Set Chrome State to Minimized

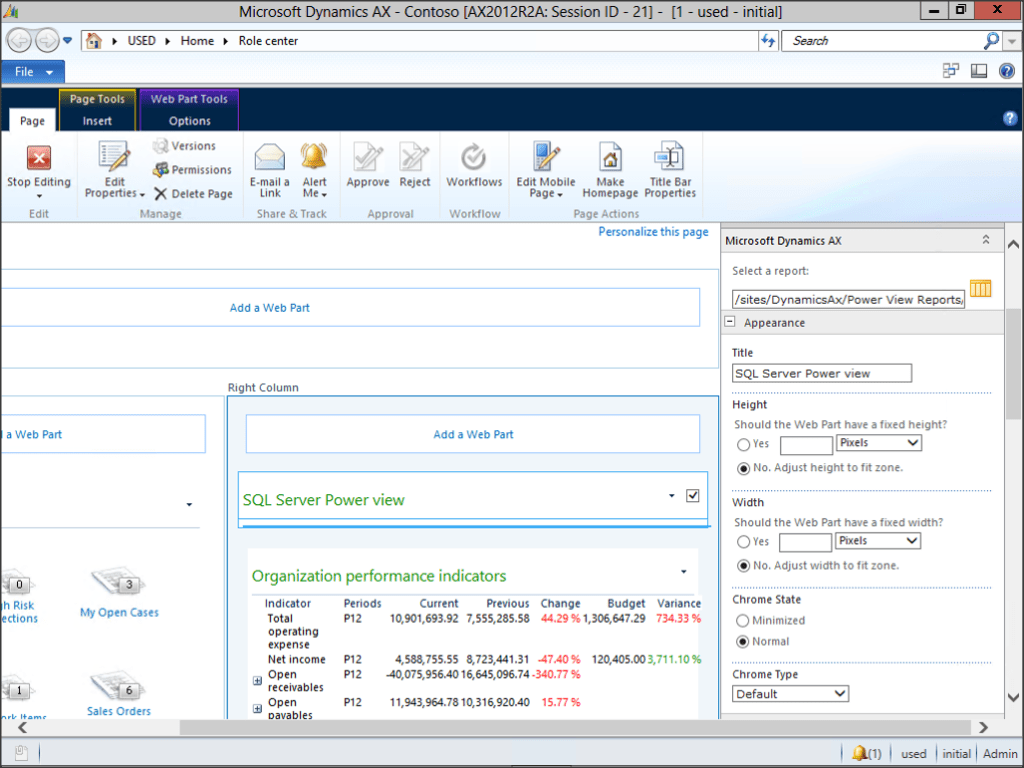[741, 620]
